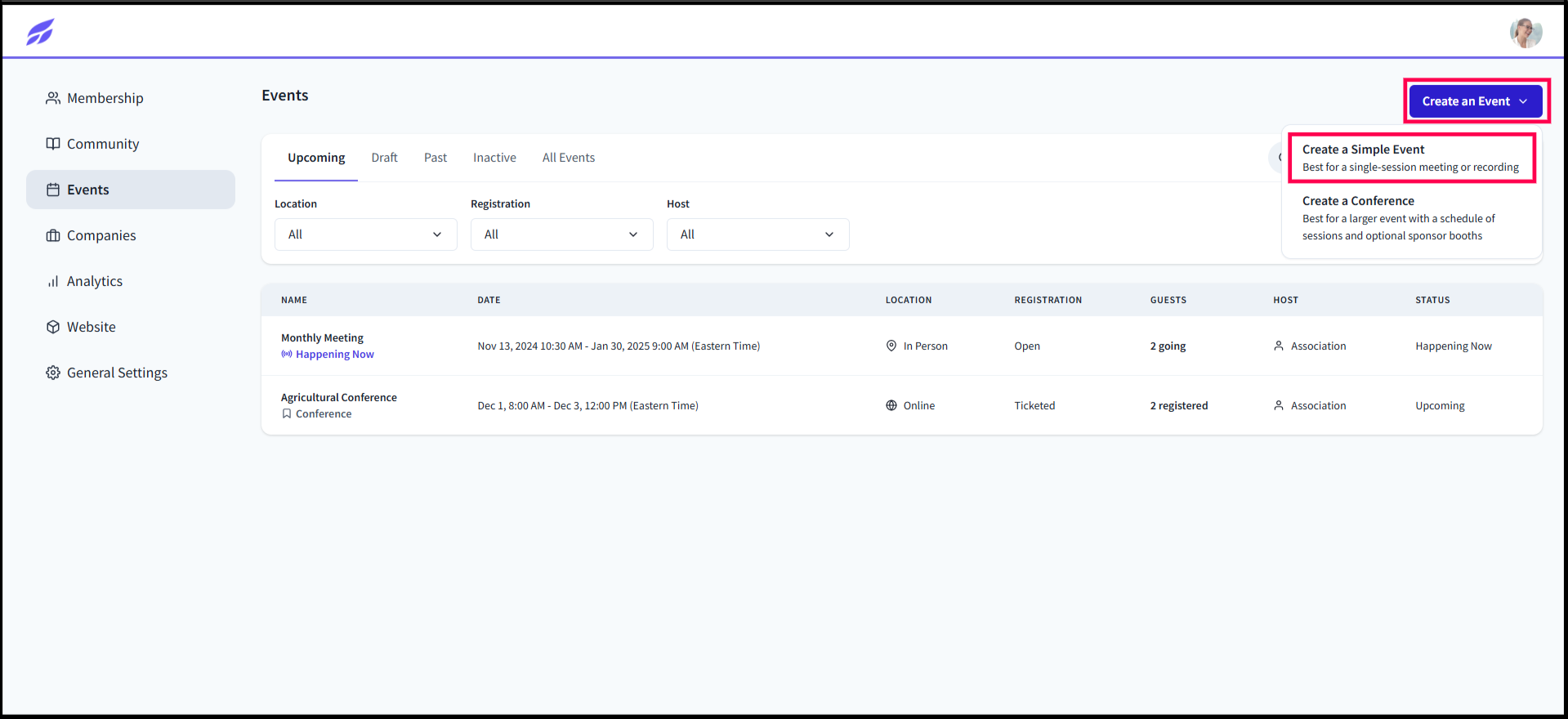
Task: Open the Agricultural Conference event
Action: [339, 397]
